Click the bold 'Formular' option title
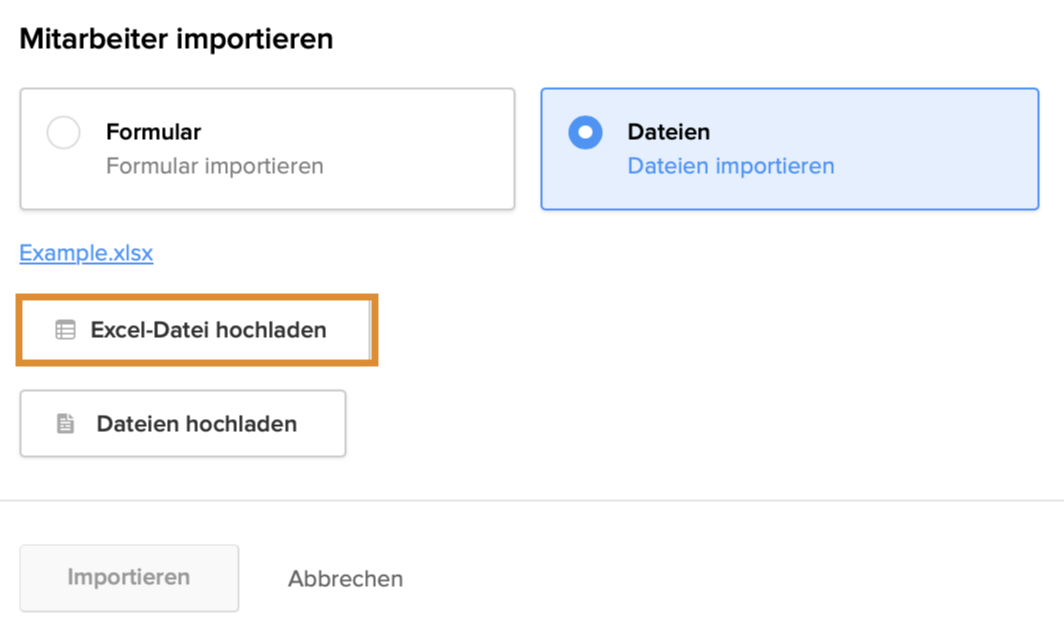This screenshot has height=640, width=1064. tap(153, 132)
